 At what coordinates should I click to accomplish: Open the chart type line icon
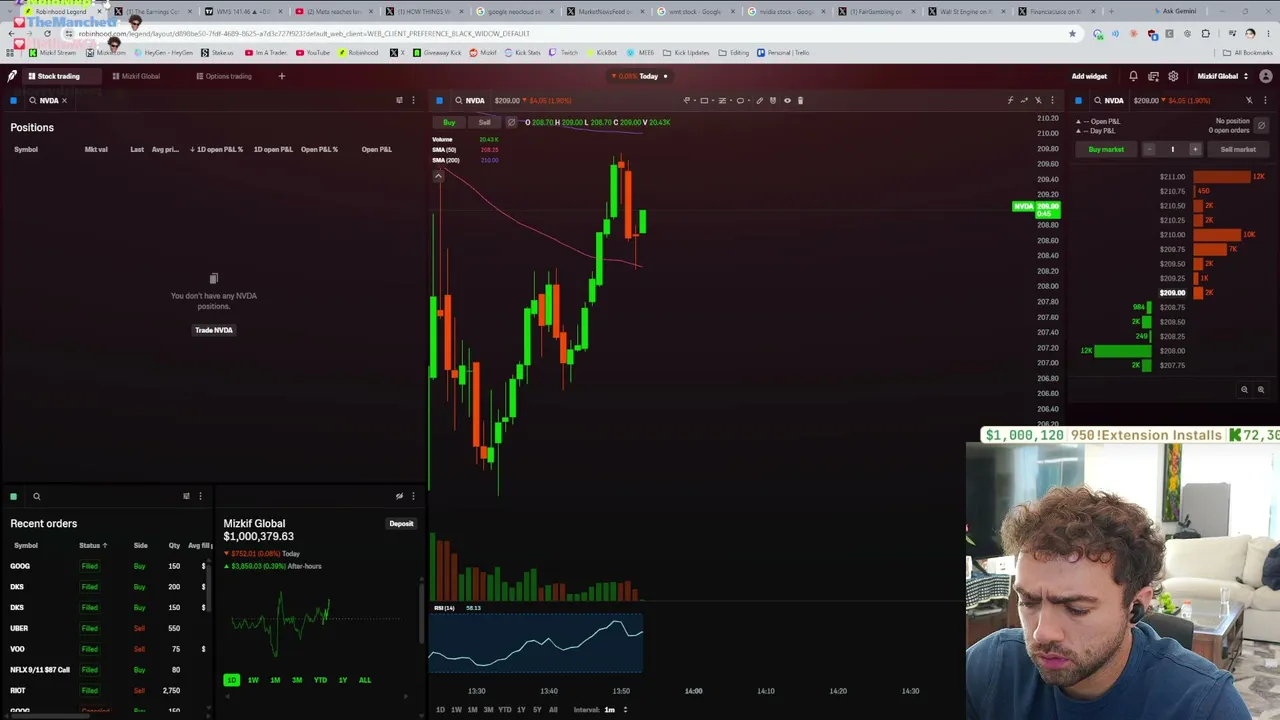click(x=1024, y=100)
